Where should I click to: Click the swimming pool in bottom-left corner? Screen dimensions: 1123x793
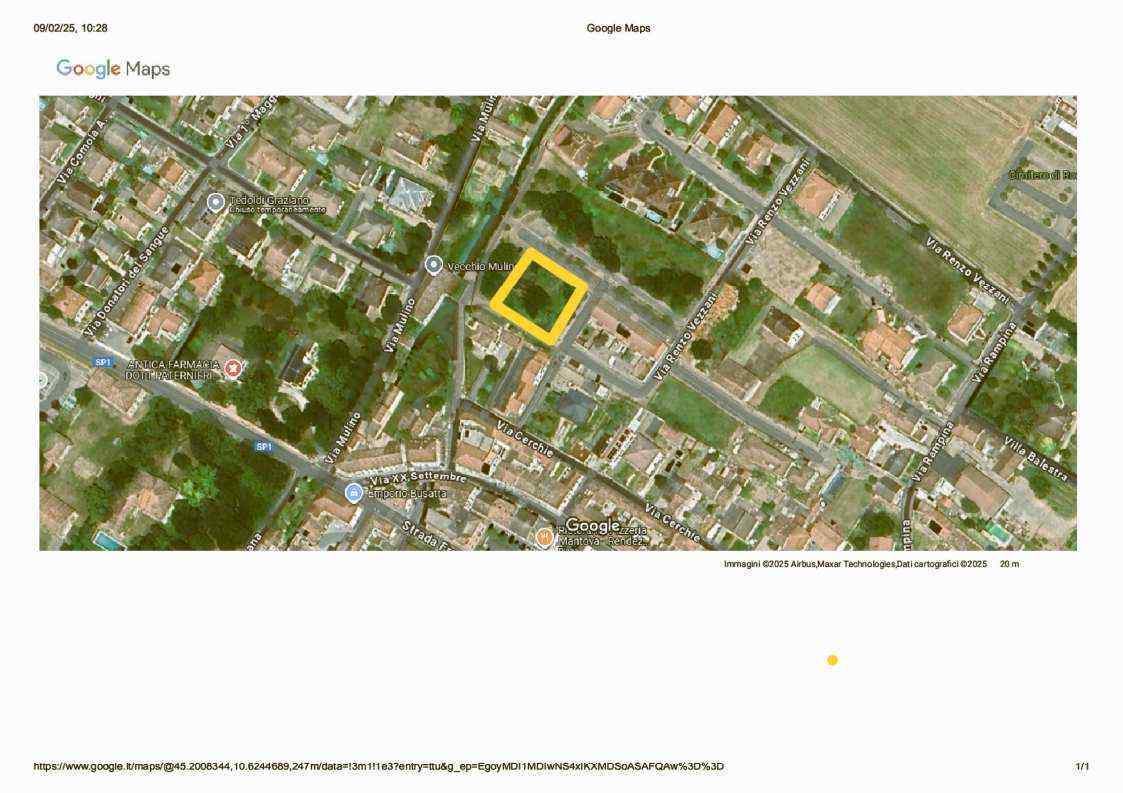[x=104, y=540]
